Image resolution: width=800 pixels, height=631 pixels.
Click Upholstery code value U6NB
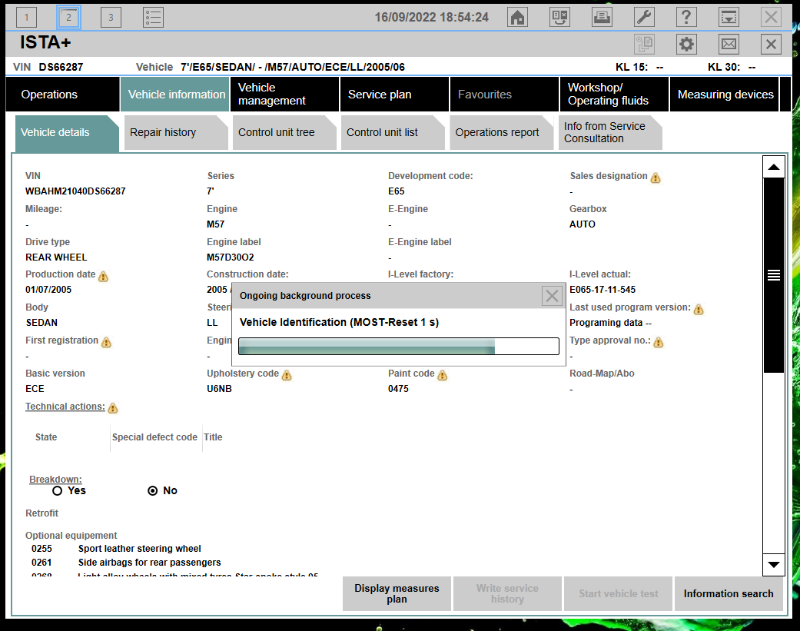pyautogui.click(x=219, y=389)
